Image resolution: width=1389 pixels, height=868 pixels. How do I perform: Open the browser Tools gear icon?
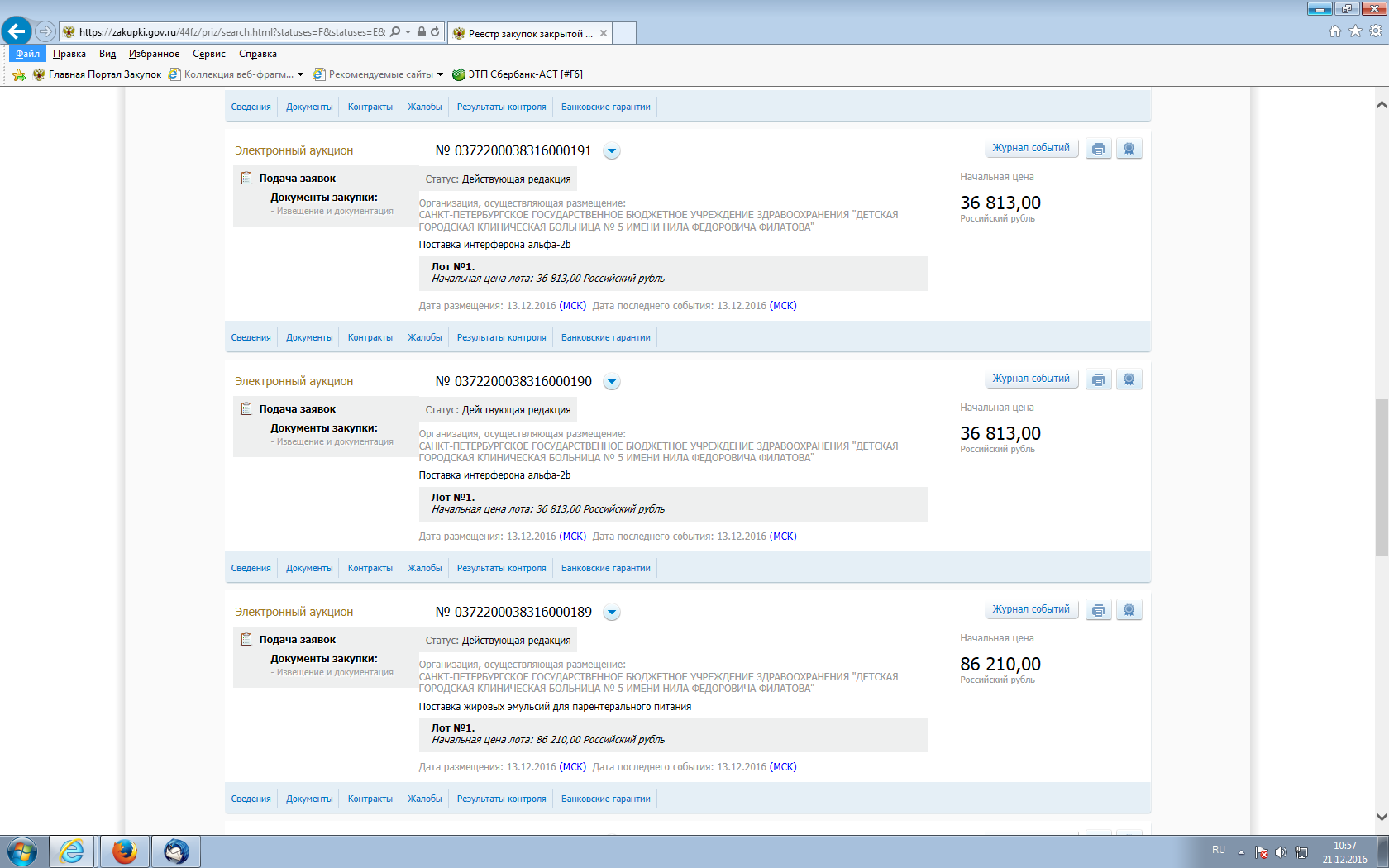point(1376,31)
